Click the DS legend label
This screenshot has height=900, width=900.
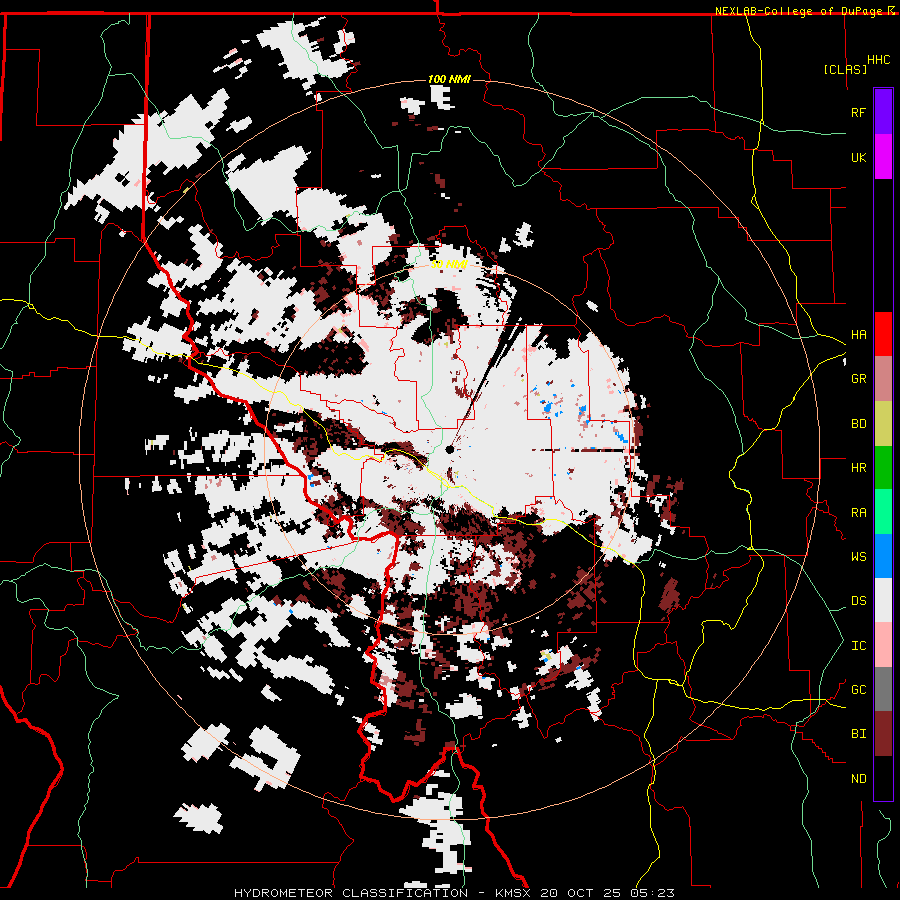tap(858, 601)
